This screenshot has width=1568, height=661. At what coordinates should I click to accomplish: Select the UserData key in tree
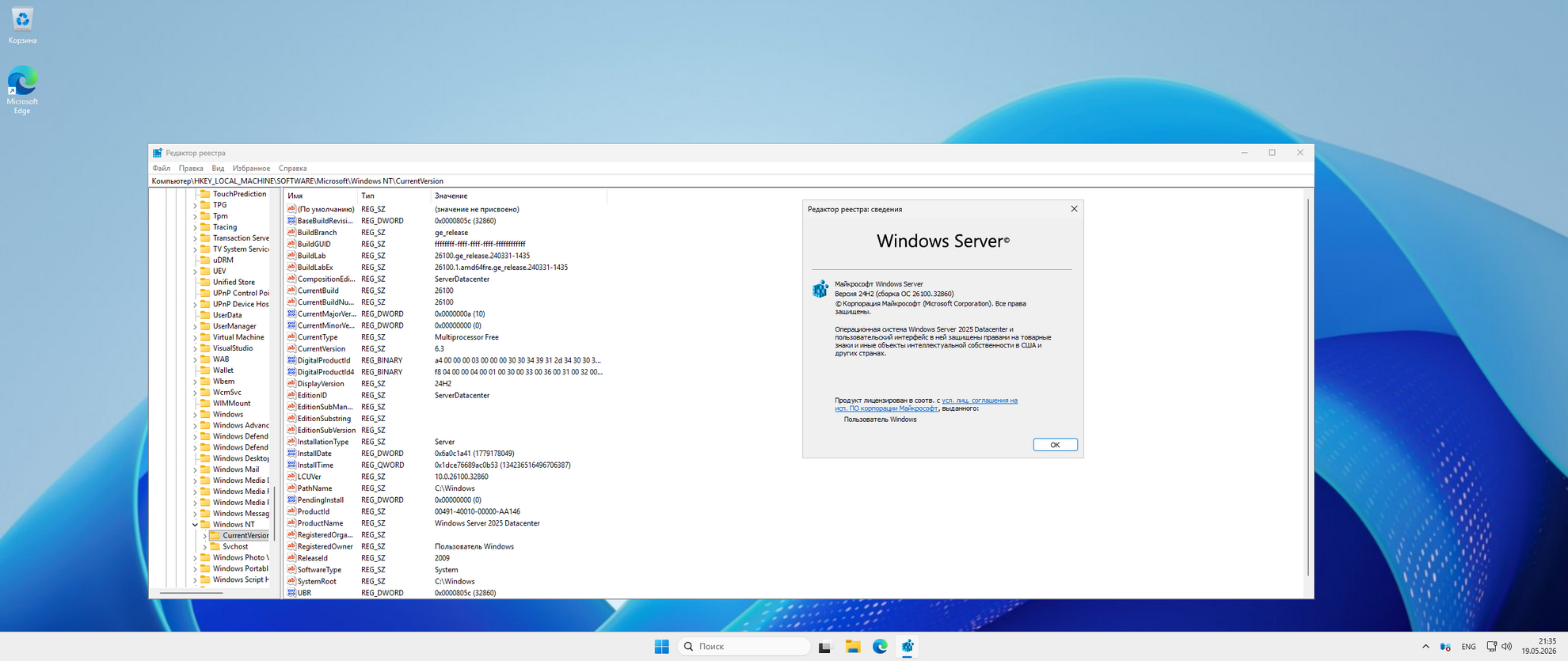click(x=227, y=315)
